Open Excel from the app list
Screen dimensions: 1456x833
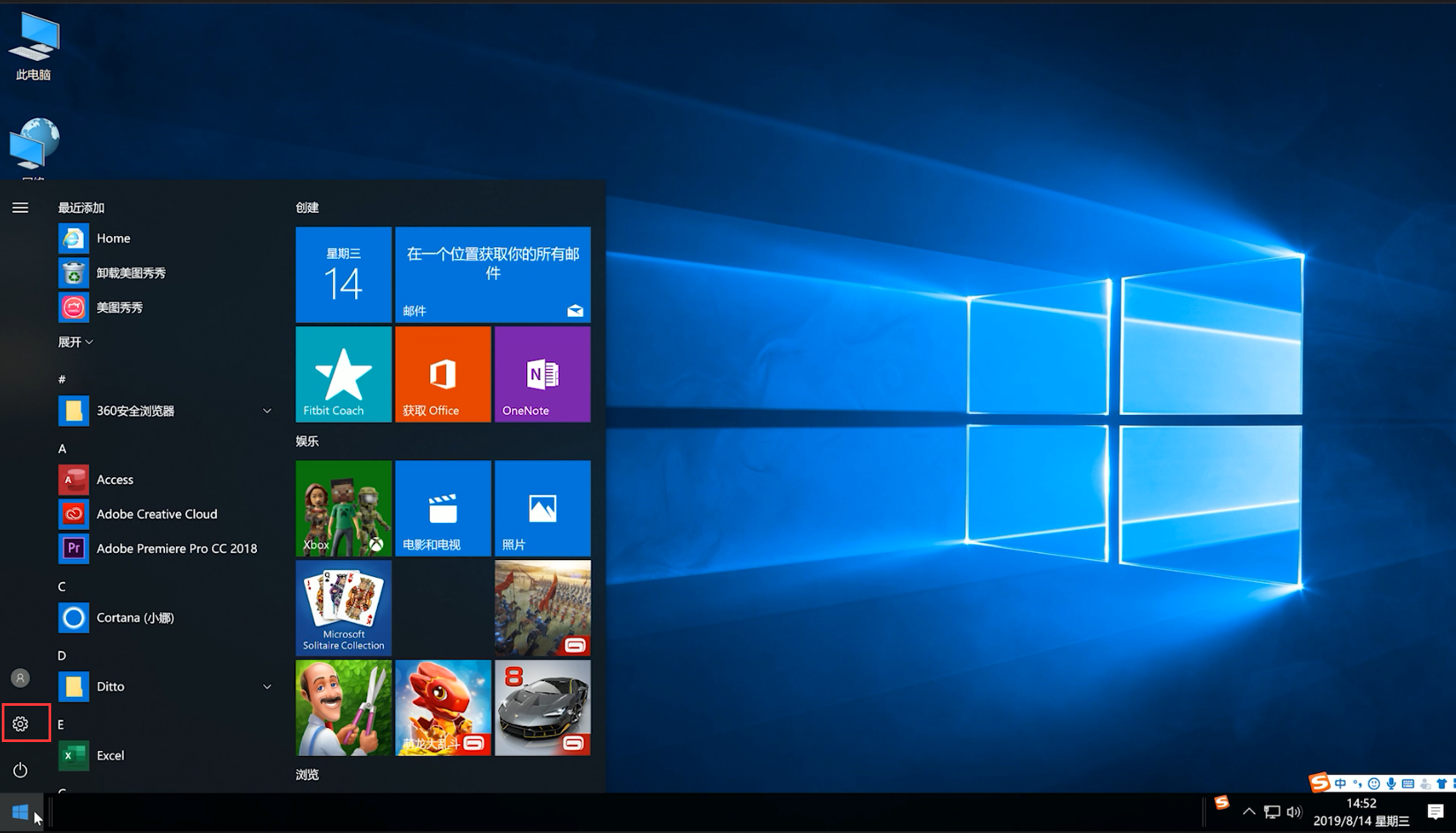165,755
